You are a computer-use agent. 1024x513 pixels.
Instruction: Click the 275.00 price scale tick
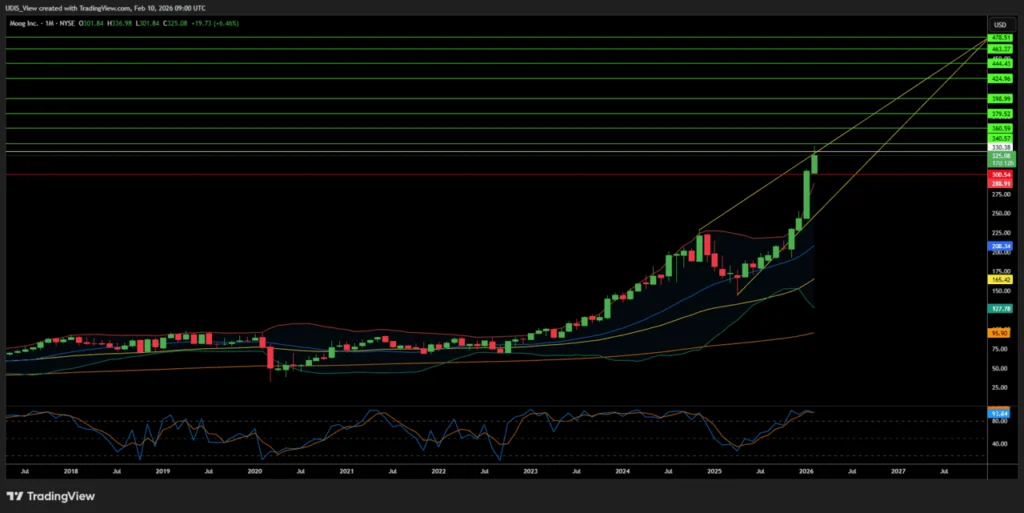(x=1001, y=194)
